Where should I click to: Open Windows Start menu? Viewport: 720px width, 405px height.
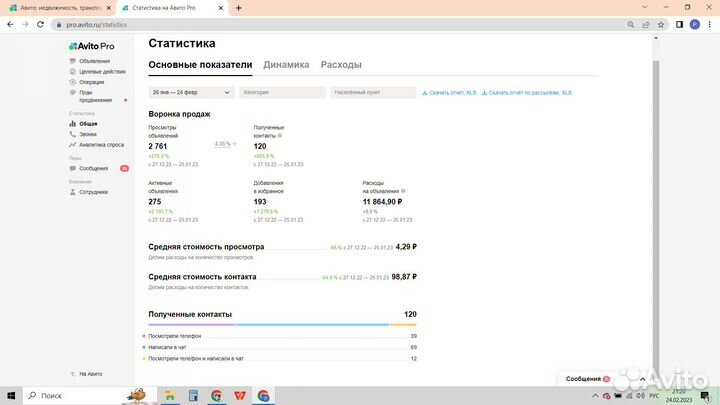click(x=11, y=395)
